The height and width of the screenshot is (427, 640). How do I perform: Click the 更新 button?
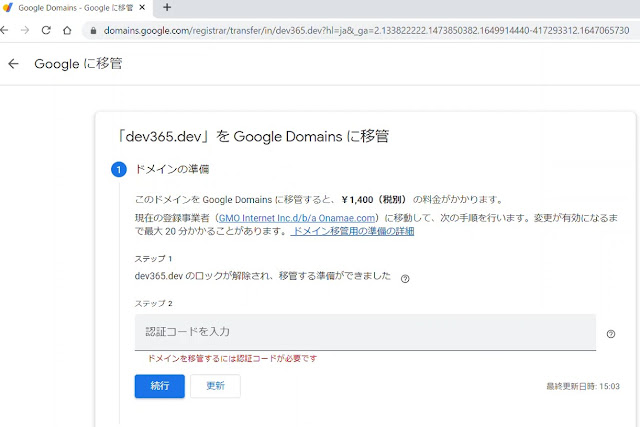215,386
